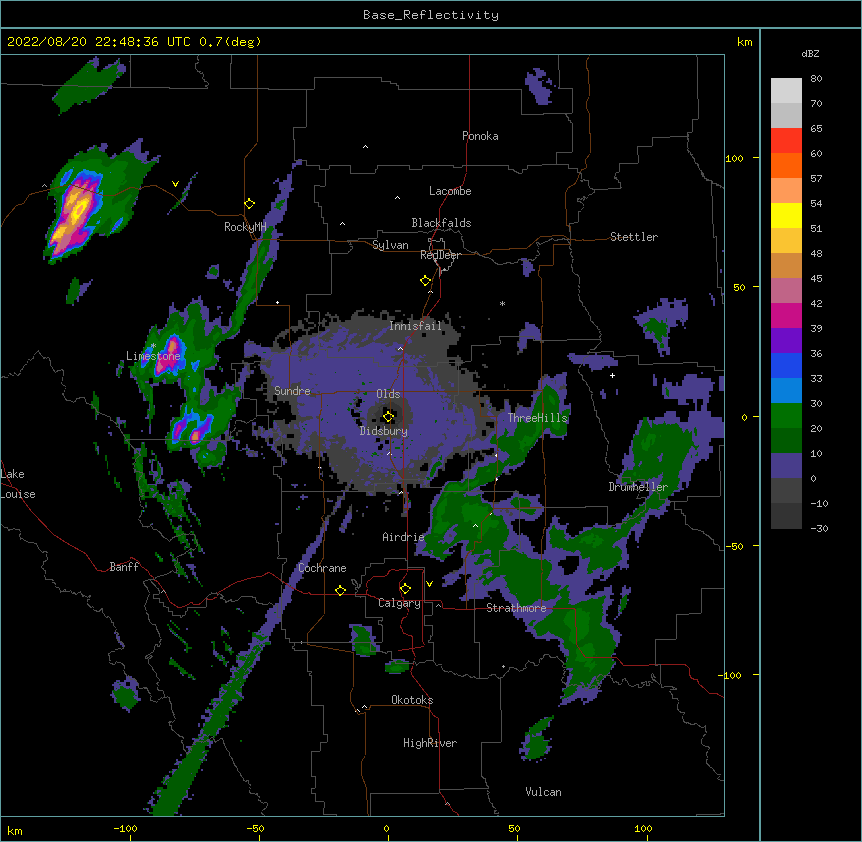Click the Sylvan city label
This screenshot has height=842, width=862.
(390, 245)
